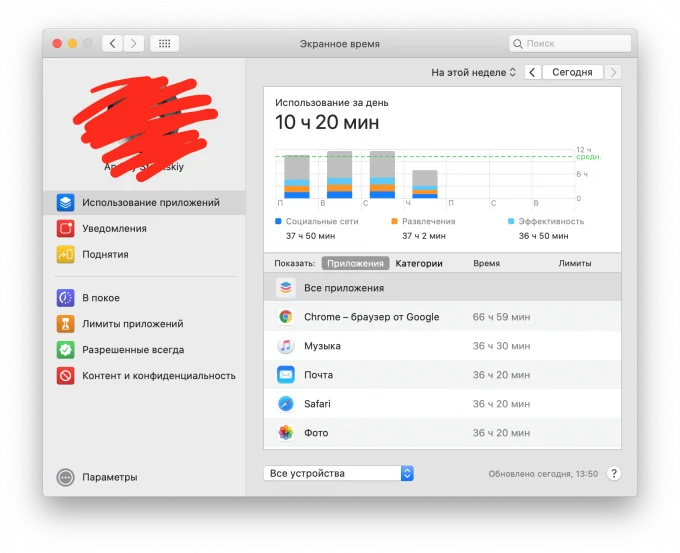This screenshot has width=680, height=553.
Task: Click the Все приложения stacked icon
Action: click(286, 288)
